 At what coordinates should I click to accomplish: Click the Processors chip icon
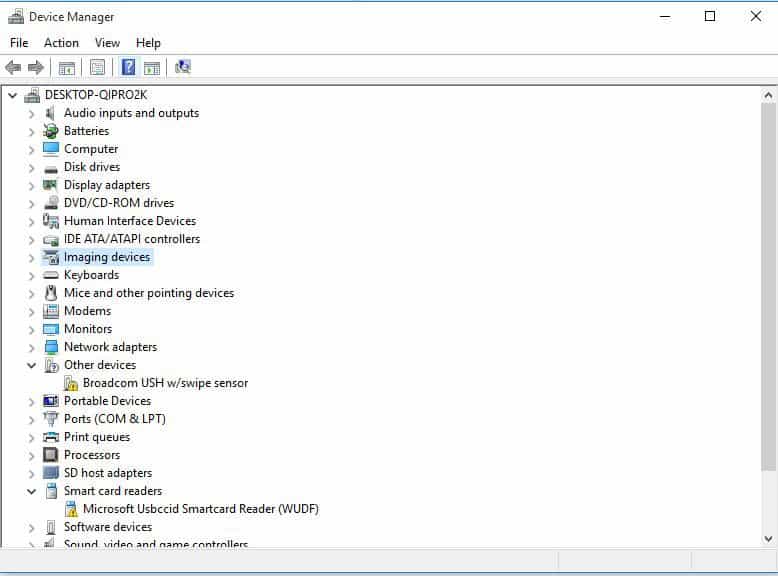coord(51,455)
